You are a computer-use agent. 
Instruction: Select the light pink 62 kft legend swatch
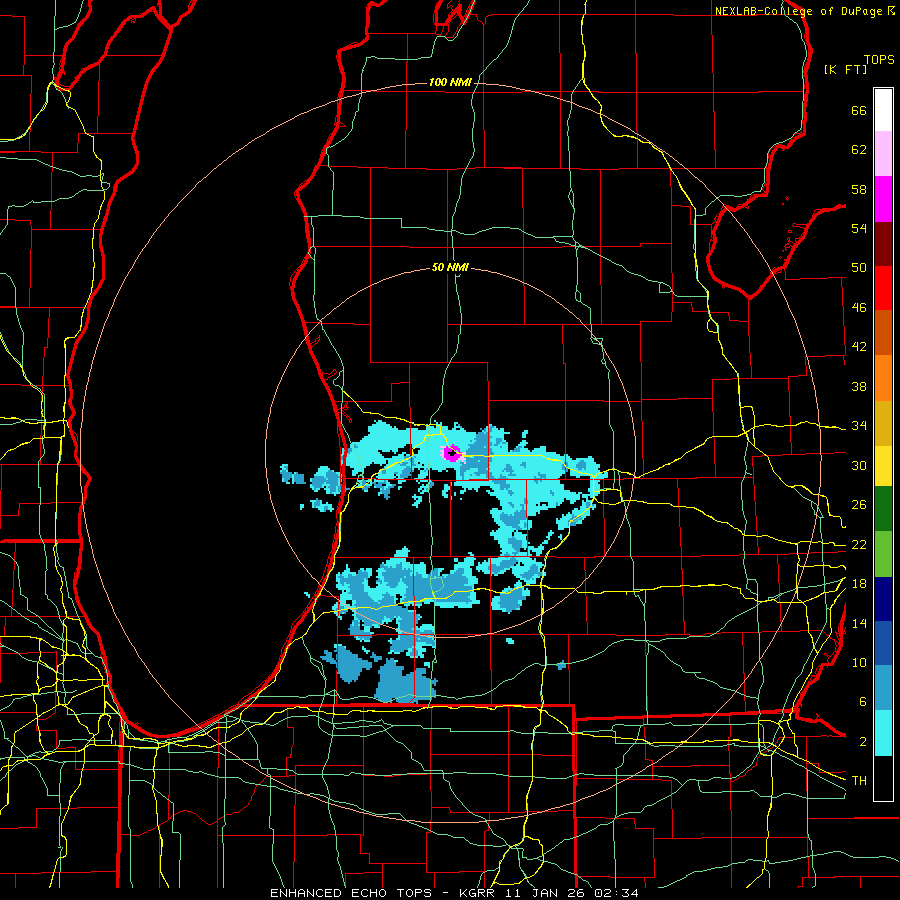coord(883,154)
